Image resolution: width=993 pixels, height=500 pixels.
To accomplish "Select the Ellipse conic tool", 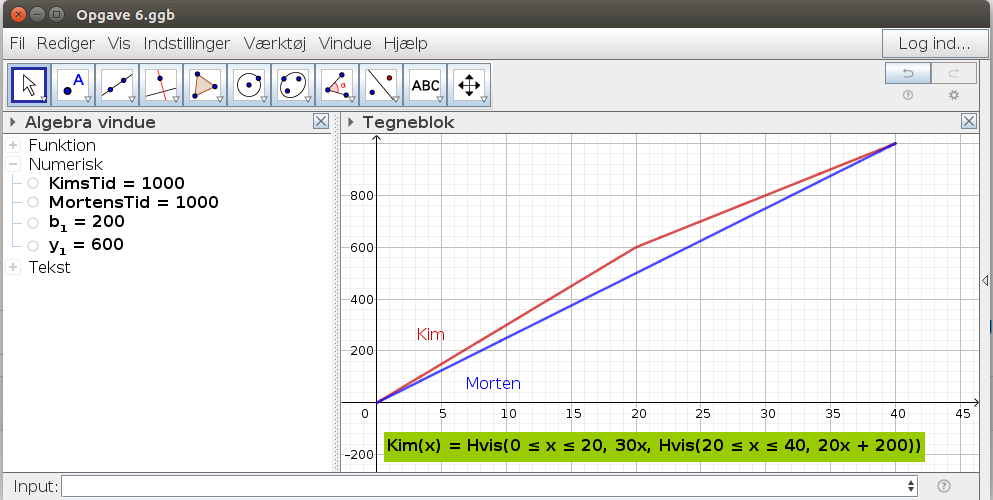I will (x=293, y=85).
